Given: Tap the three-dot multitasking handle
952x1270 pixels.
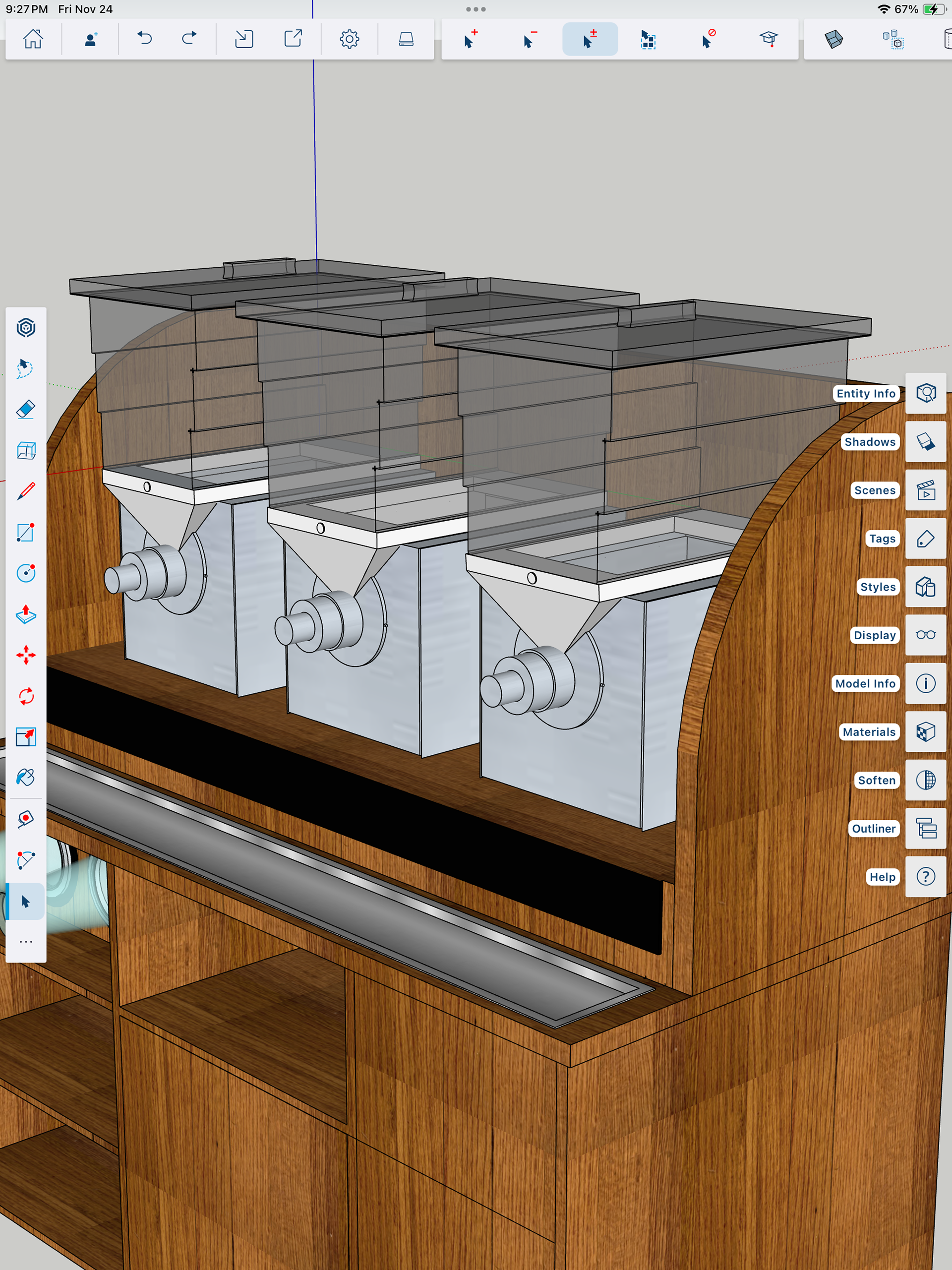Looking at the screenshot, I should (476, 9).
